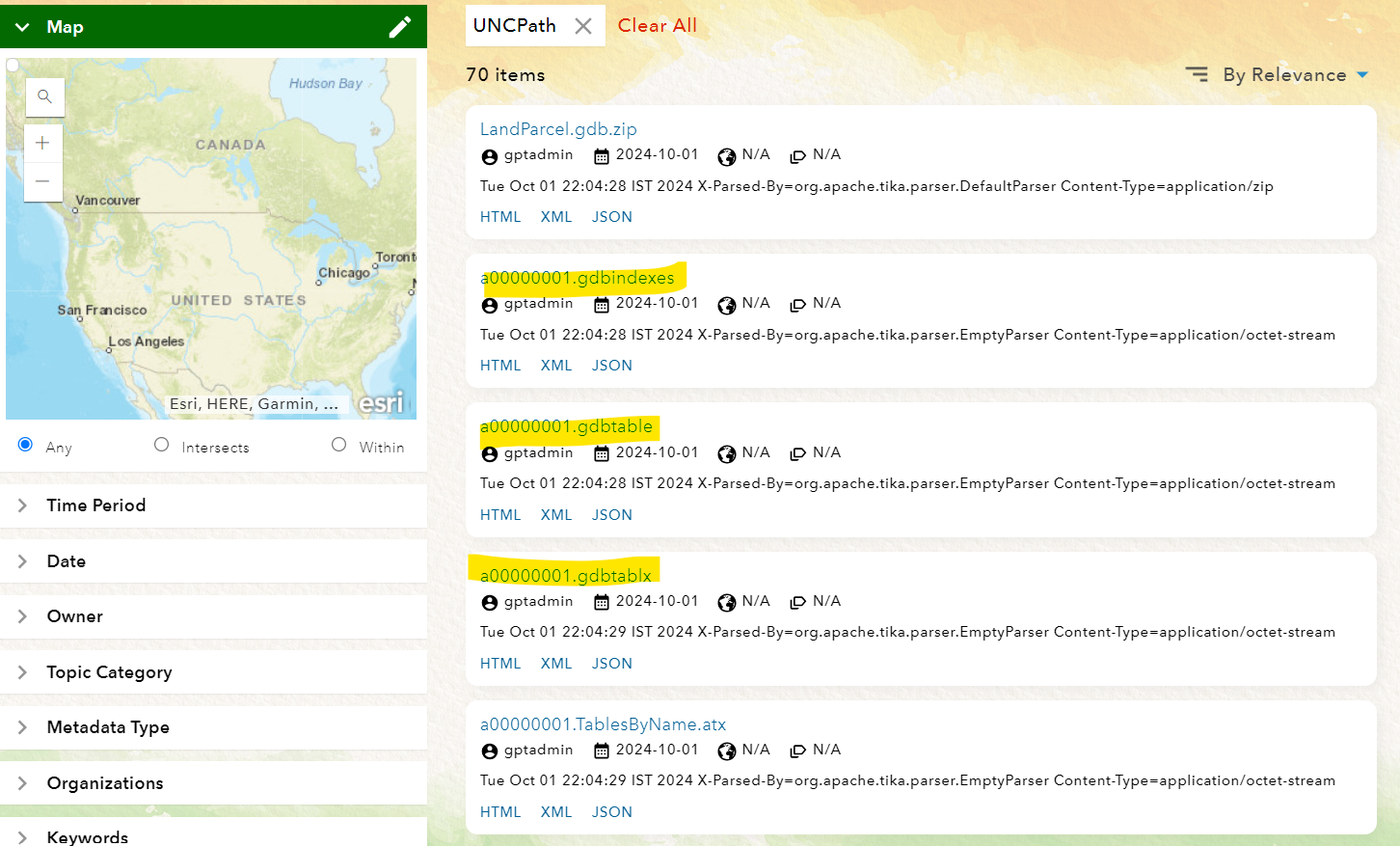Click copy icon on a00000001.gdbindexes row
The image size is (1400, 846).
coord(797,305)
